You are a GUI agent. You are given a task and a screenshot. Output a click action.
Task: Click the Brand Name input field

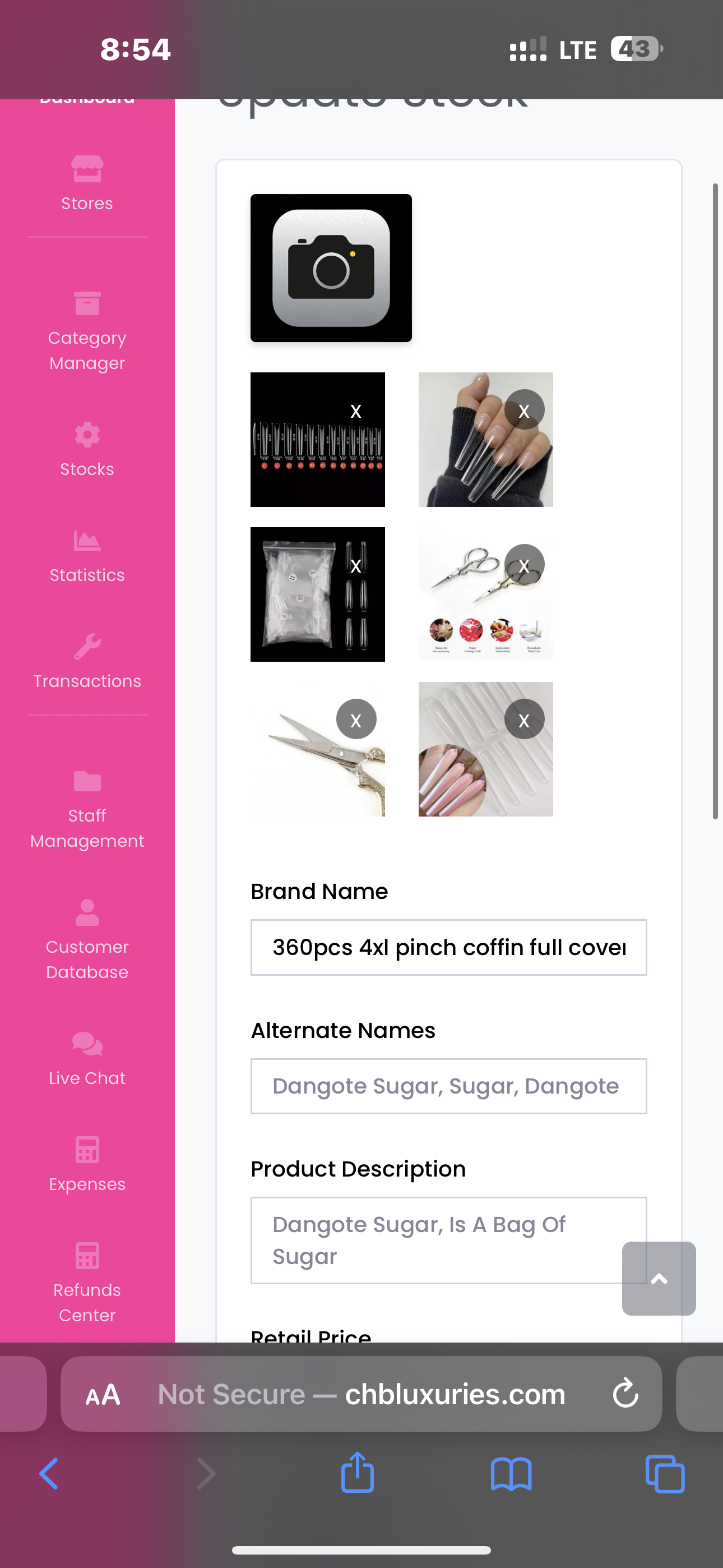(448, 947)
